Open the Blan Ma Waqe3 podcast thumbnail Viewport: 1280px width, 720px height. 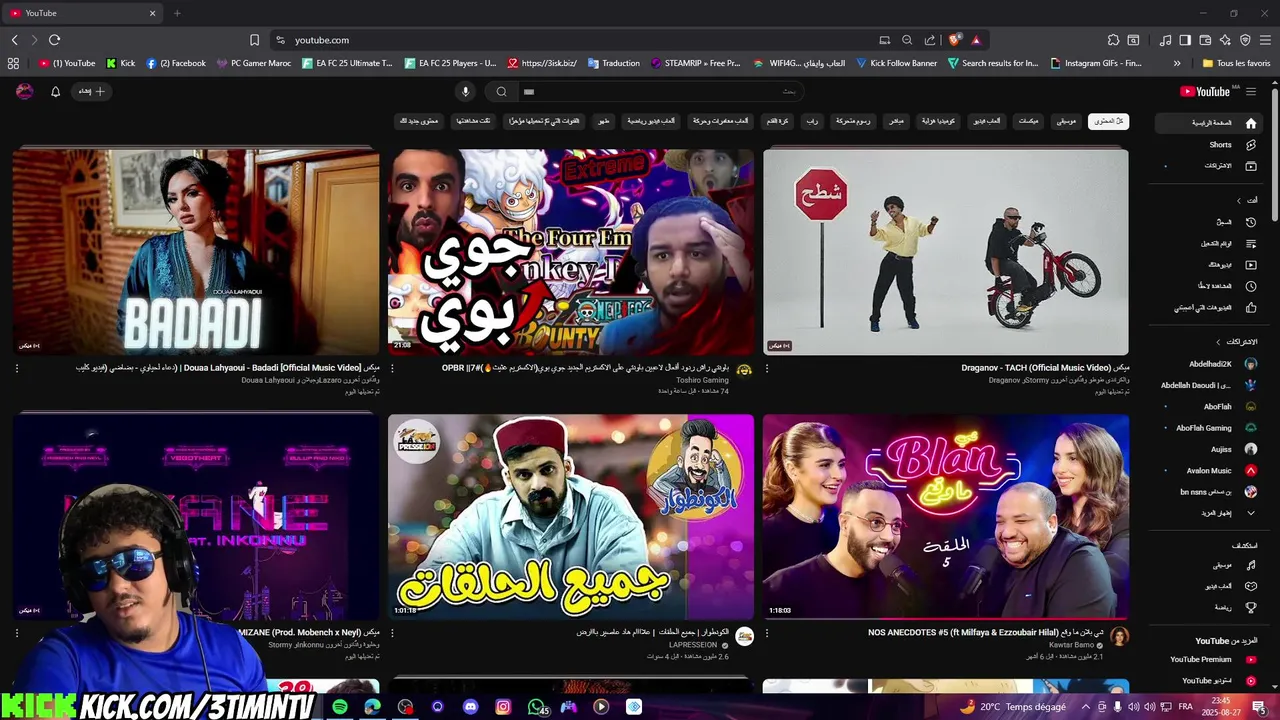[946, 517]
